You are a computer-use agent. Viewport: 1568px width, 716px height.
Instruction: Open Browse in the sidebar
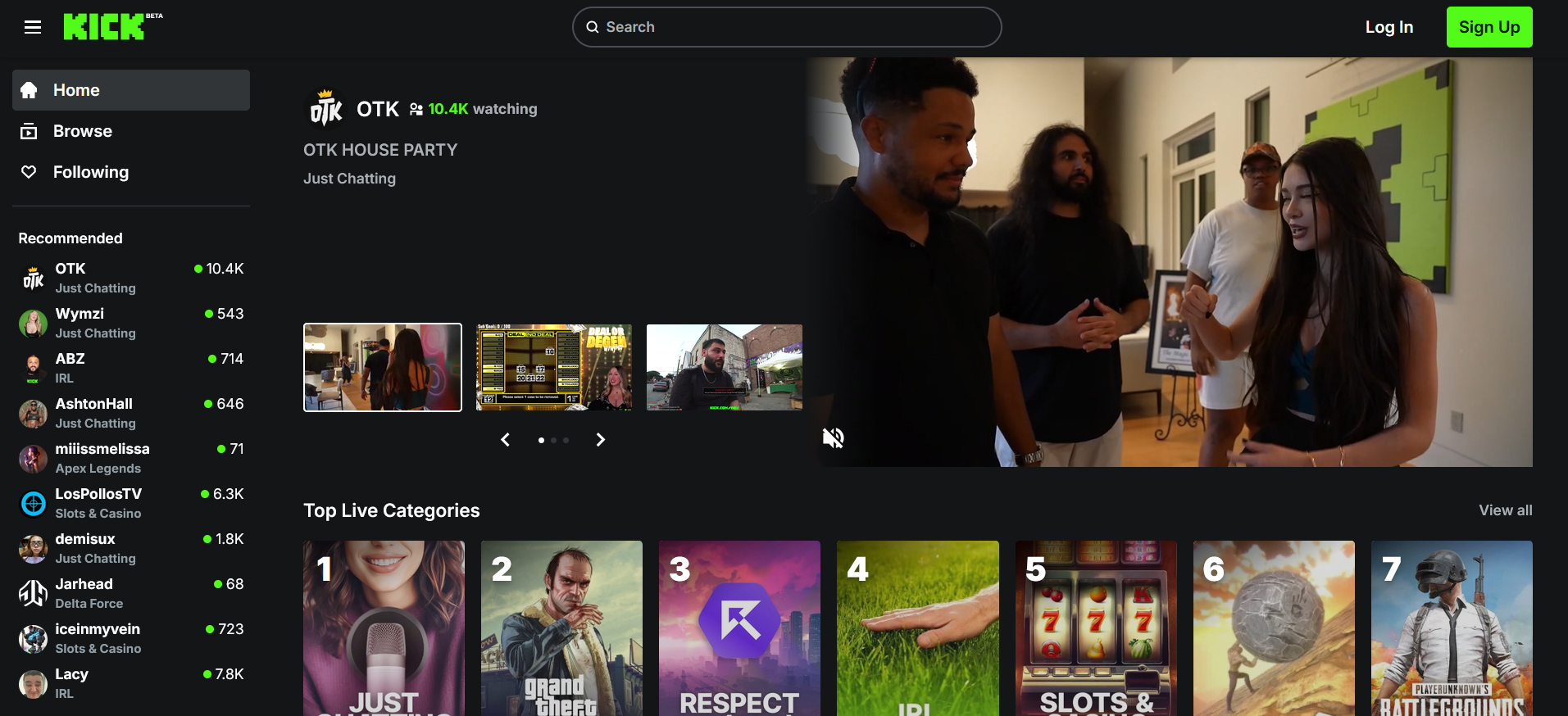point(131,131)
